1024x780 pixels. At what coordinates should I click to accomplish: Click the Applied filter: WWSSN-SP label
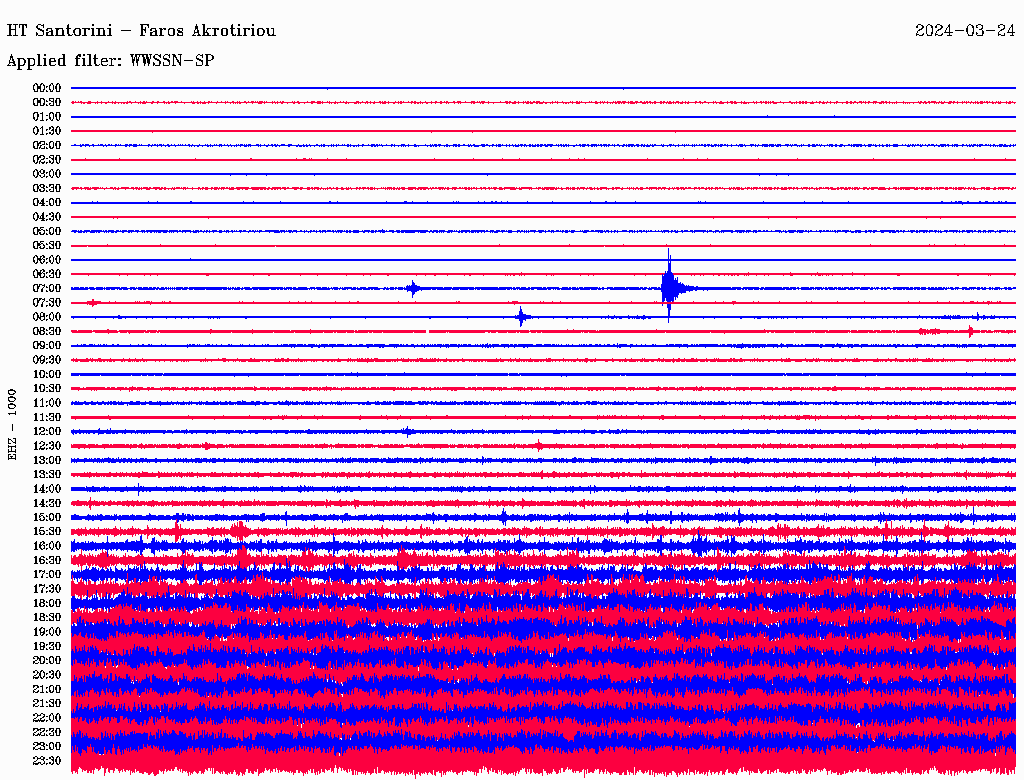pos(110,61)
